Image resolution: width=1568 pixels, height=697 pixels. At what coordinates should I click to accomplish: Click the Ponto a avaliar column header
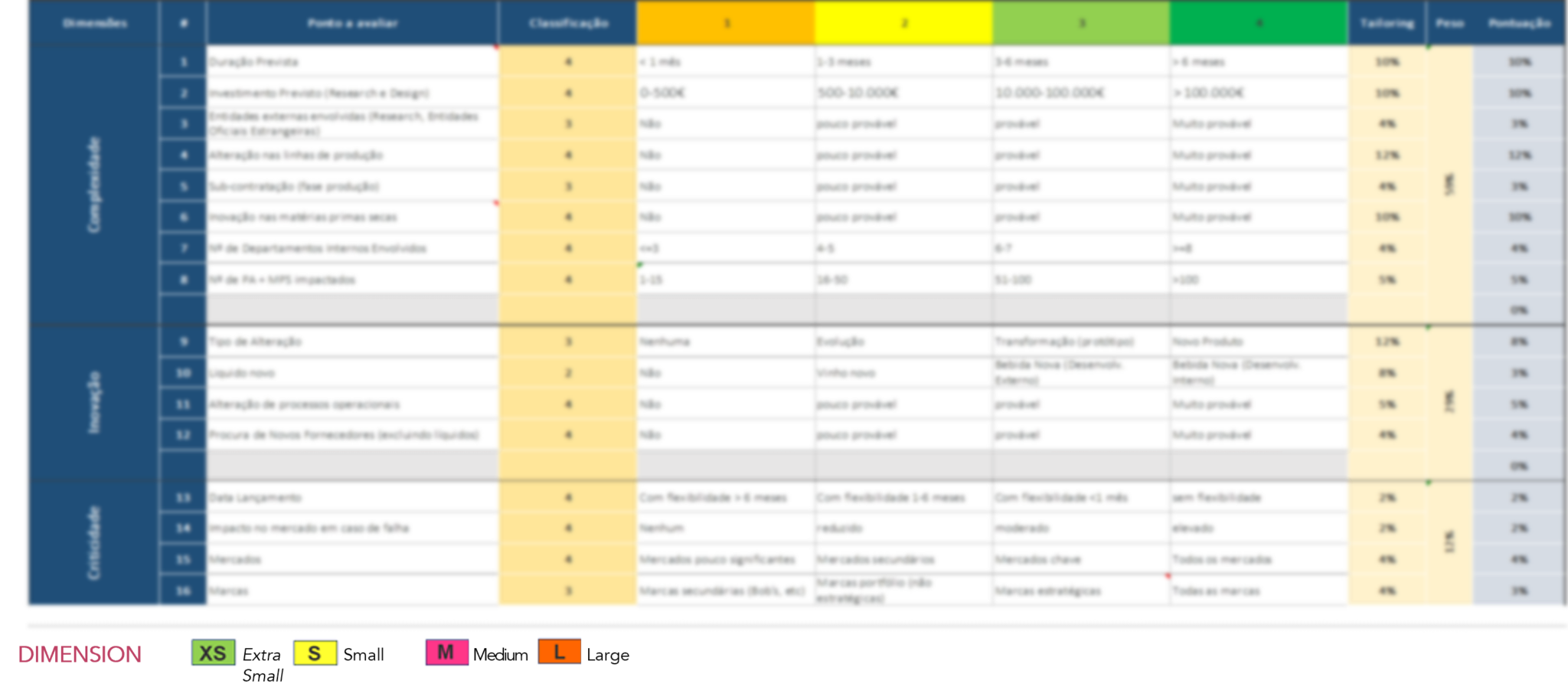(351, 23)
